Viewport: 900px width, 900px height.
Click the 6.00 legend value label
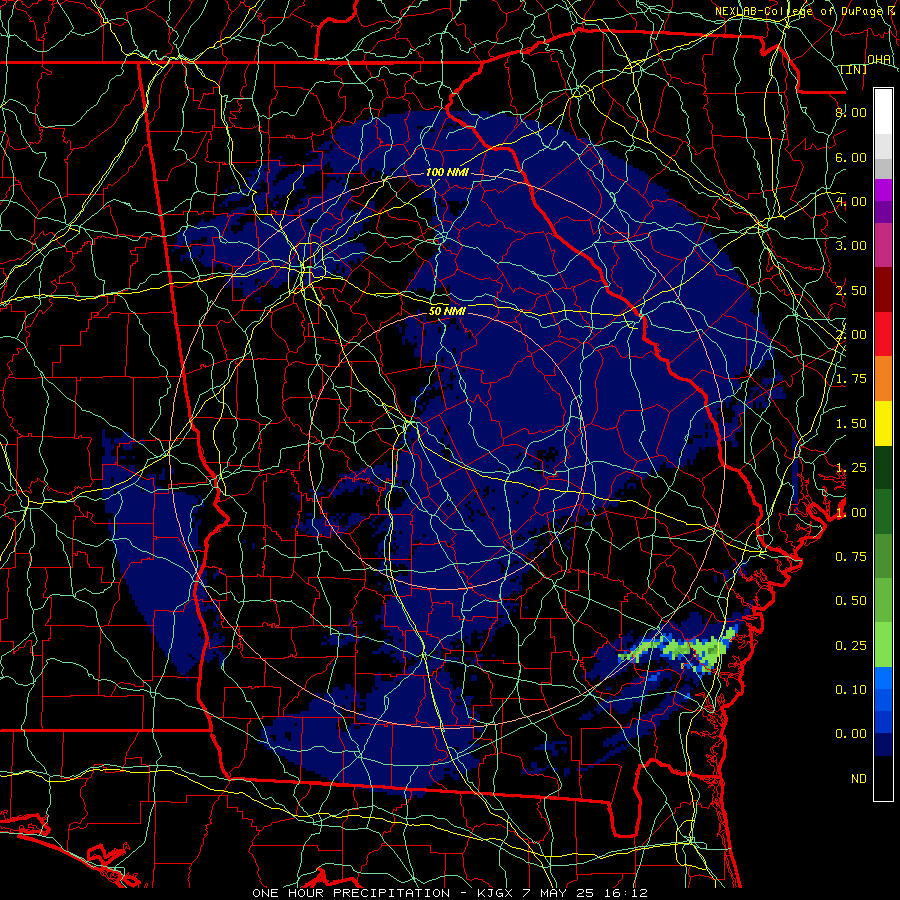[x=851, y=157]
